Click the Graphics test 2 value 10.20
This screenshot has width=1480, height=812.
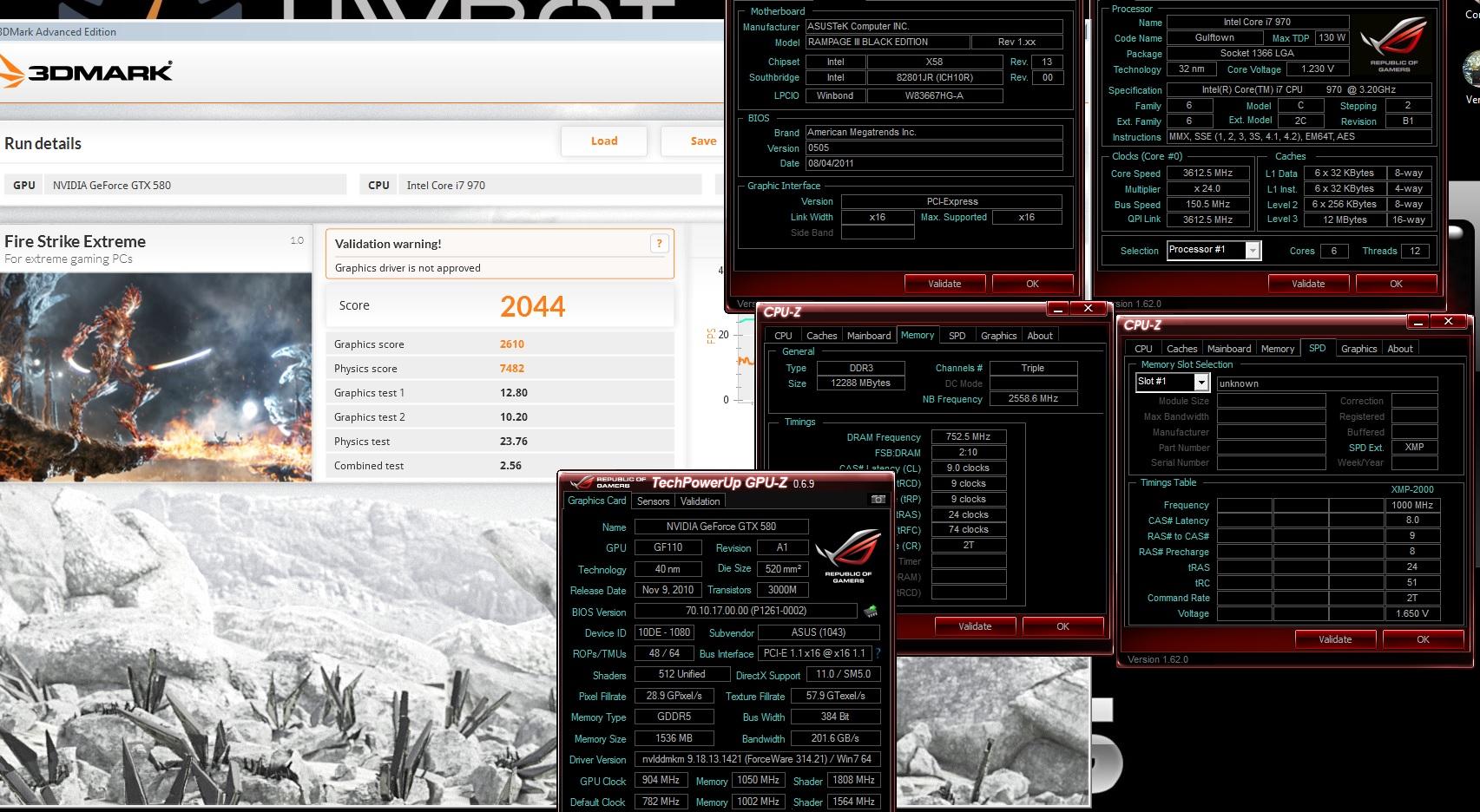point(514,417)
